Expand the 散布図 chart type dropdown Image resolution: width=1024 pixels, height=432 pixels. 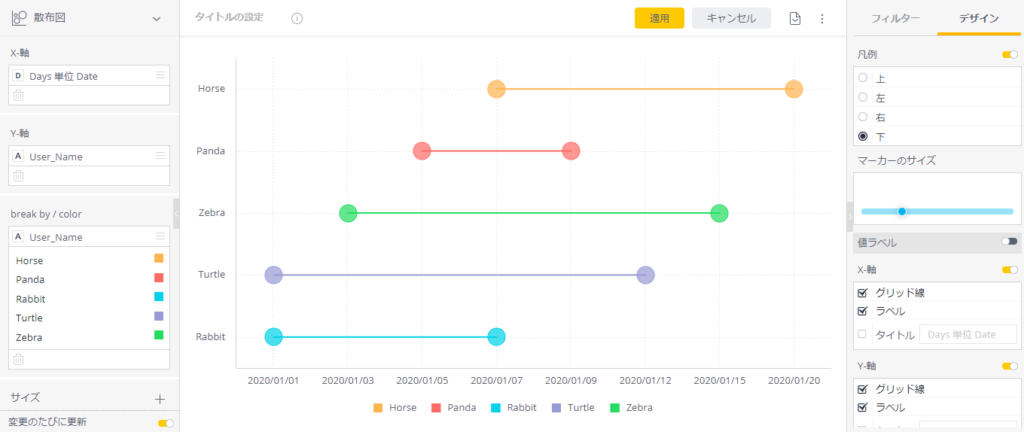[x=156, y=18]
